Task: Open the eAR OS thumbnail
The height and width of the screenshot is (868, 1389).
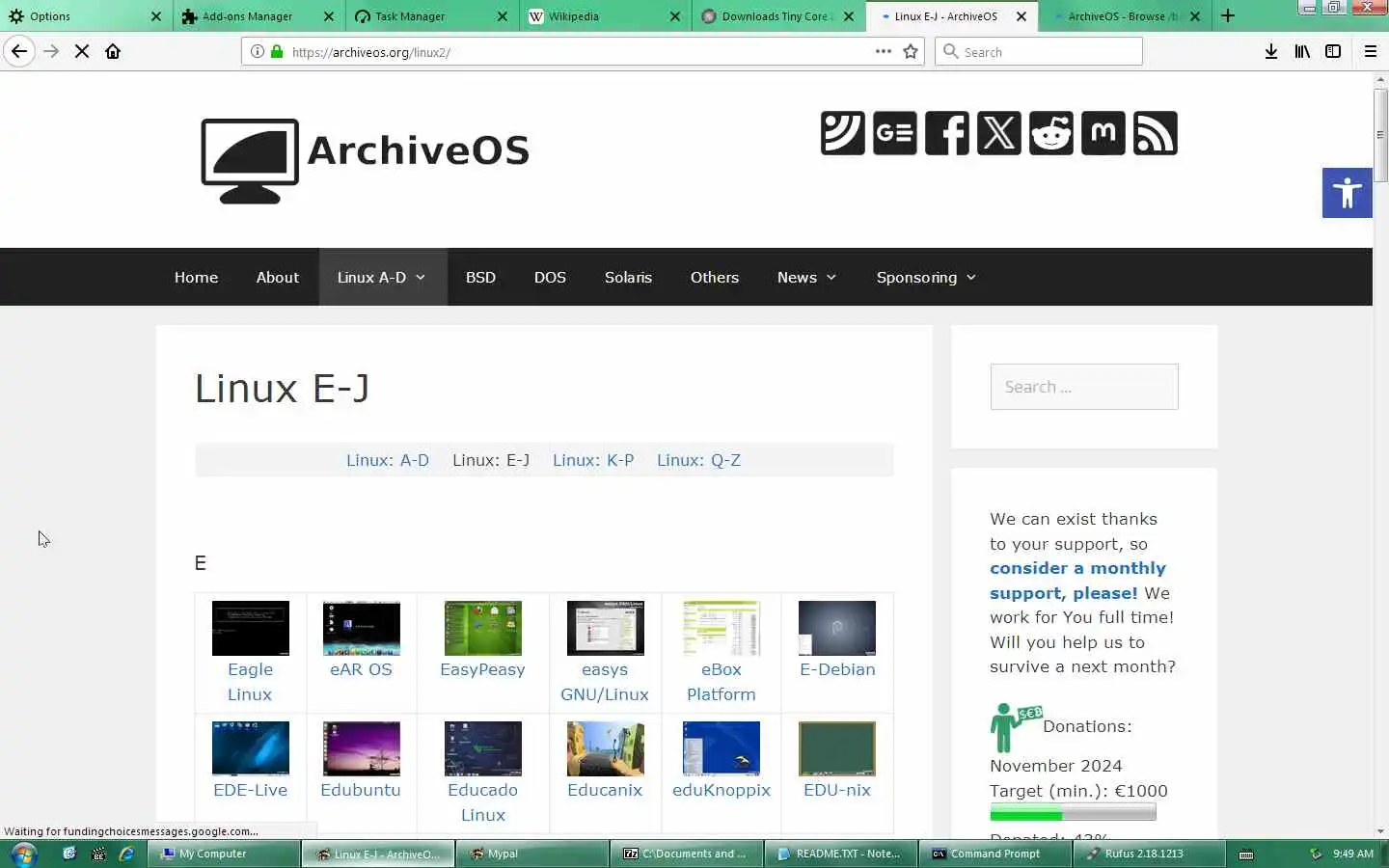Action: click(361, 628)
